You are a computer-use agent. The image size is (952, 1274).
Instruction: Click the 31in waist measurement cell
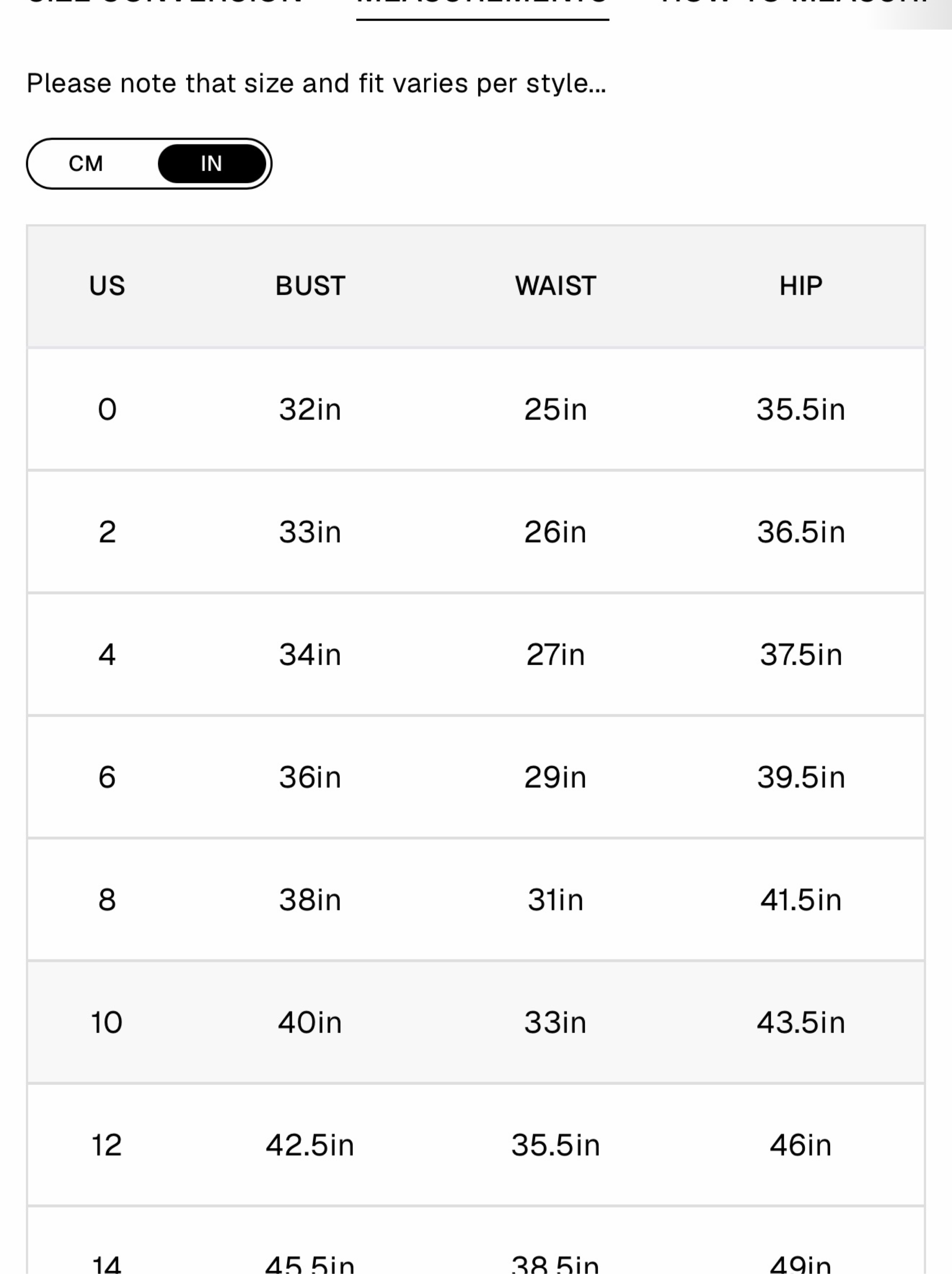click(556, 900)
